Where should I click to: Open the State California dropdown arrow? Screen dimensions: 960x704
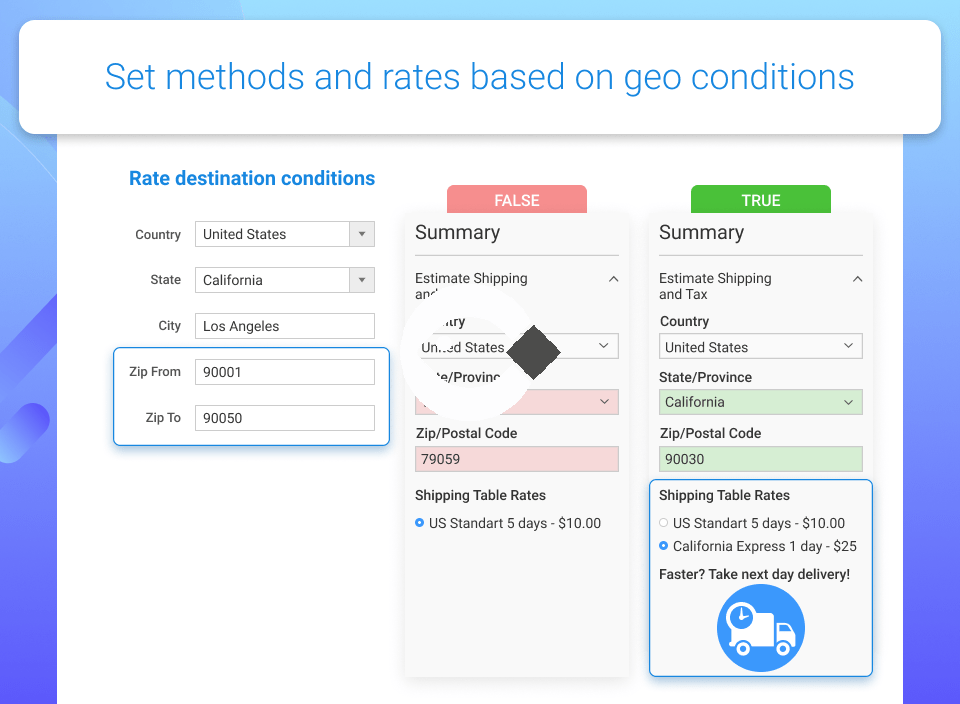[x=362, y=280]
